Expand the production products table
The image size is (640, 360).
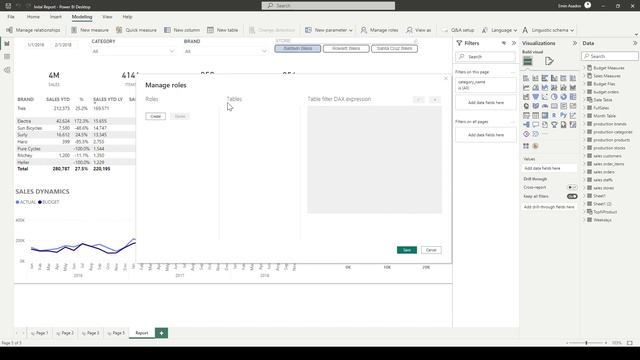pyautogui.click(x=584, y=140)
